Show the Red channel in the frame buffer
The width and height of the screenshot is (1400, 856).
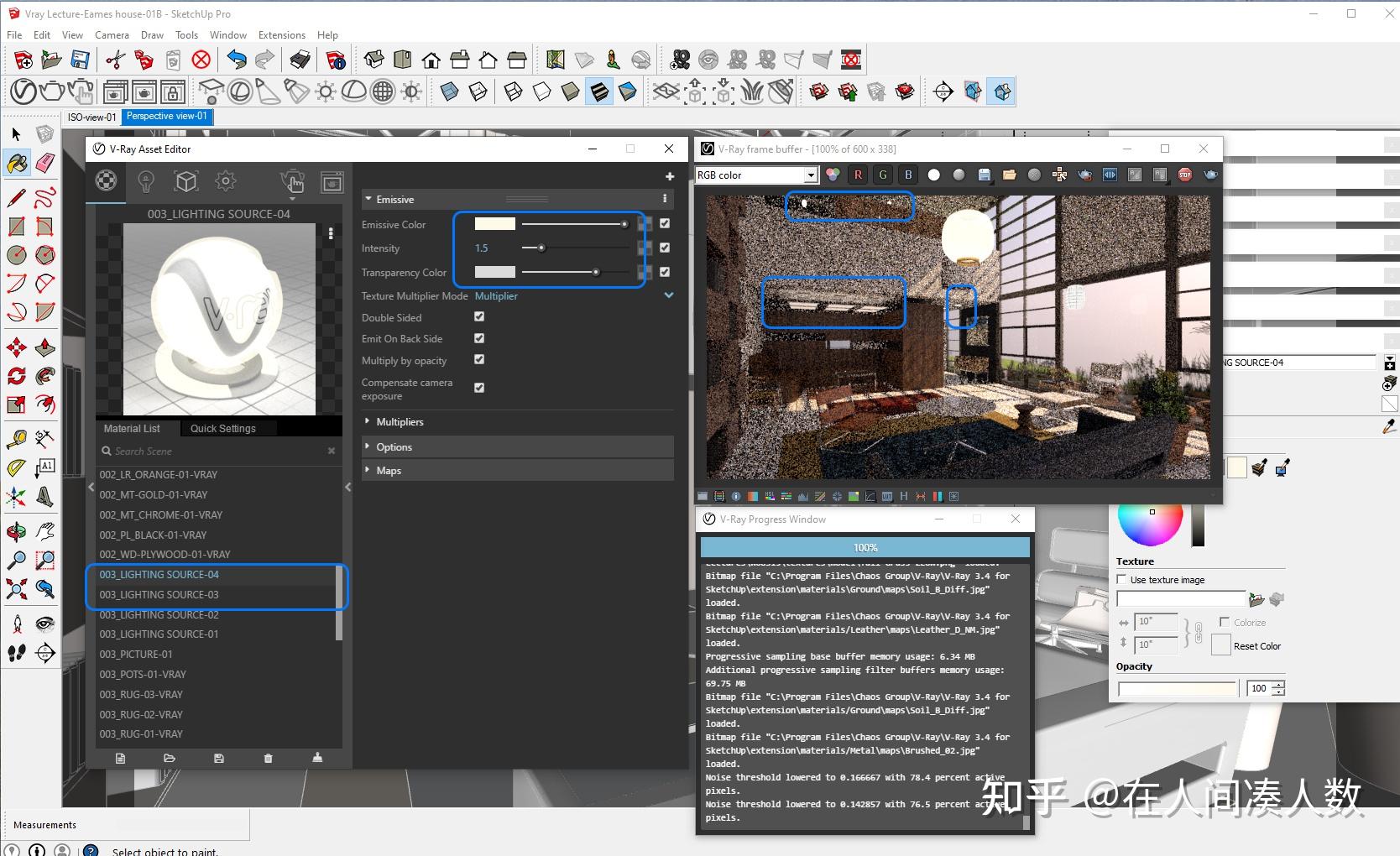click(x=858, y=174)
